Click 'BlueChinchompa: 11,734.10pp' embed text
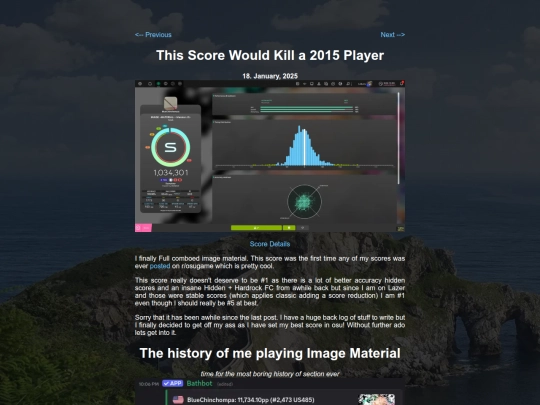 coord(251,400)
